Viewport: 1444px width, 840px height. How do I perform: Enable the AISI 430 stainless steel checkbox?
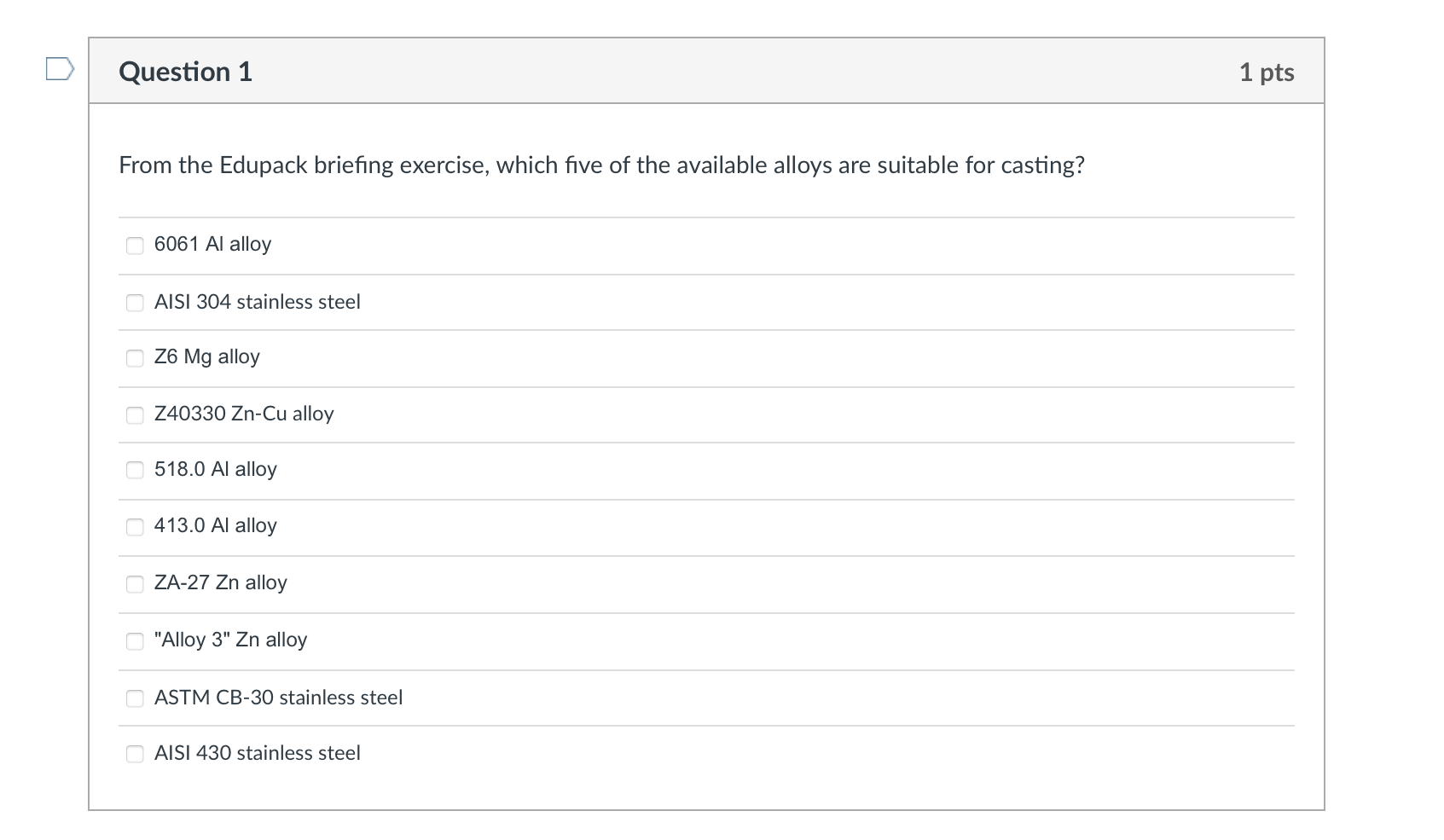(x=135, y=754)
